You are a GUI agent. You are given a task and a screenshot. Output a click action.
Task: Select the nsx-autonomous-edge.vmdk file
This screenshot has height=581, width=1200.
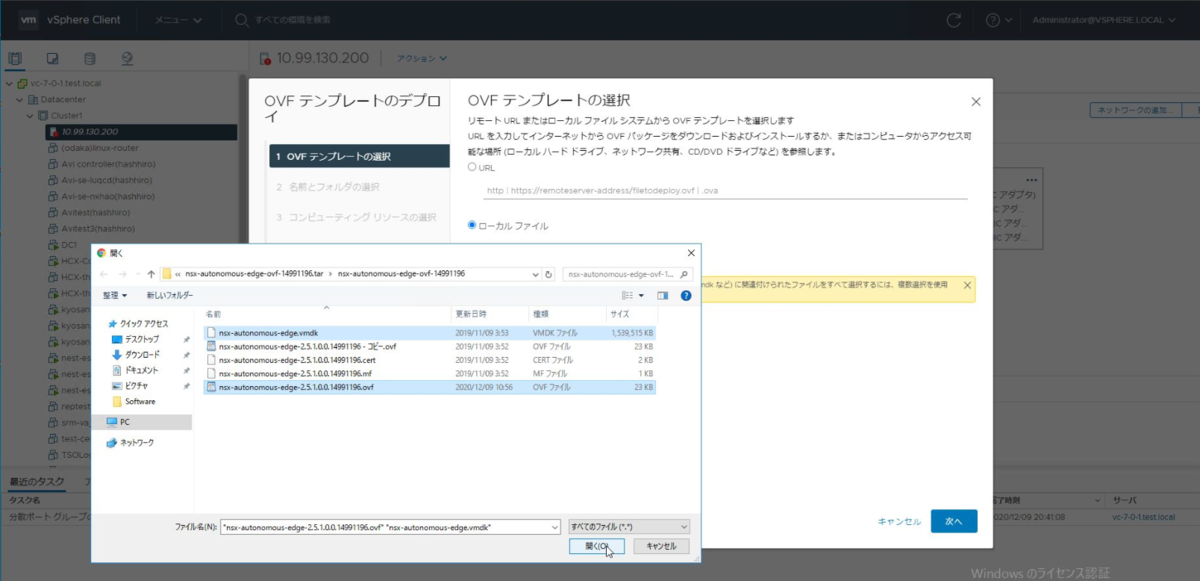pyautogui.click(x=430, y=332)
